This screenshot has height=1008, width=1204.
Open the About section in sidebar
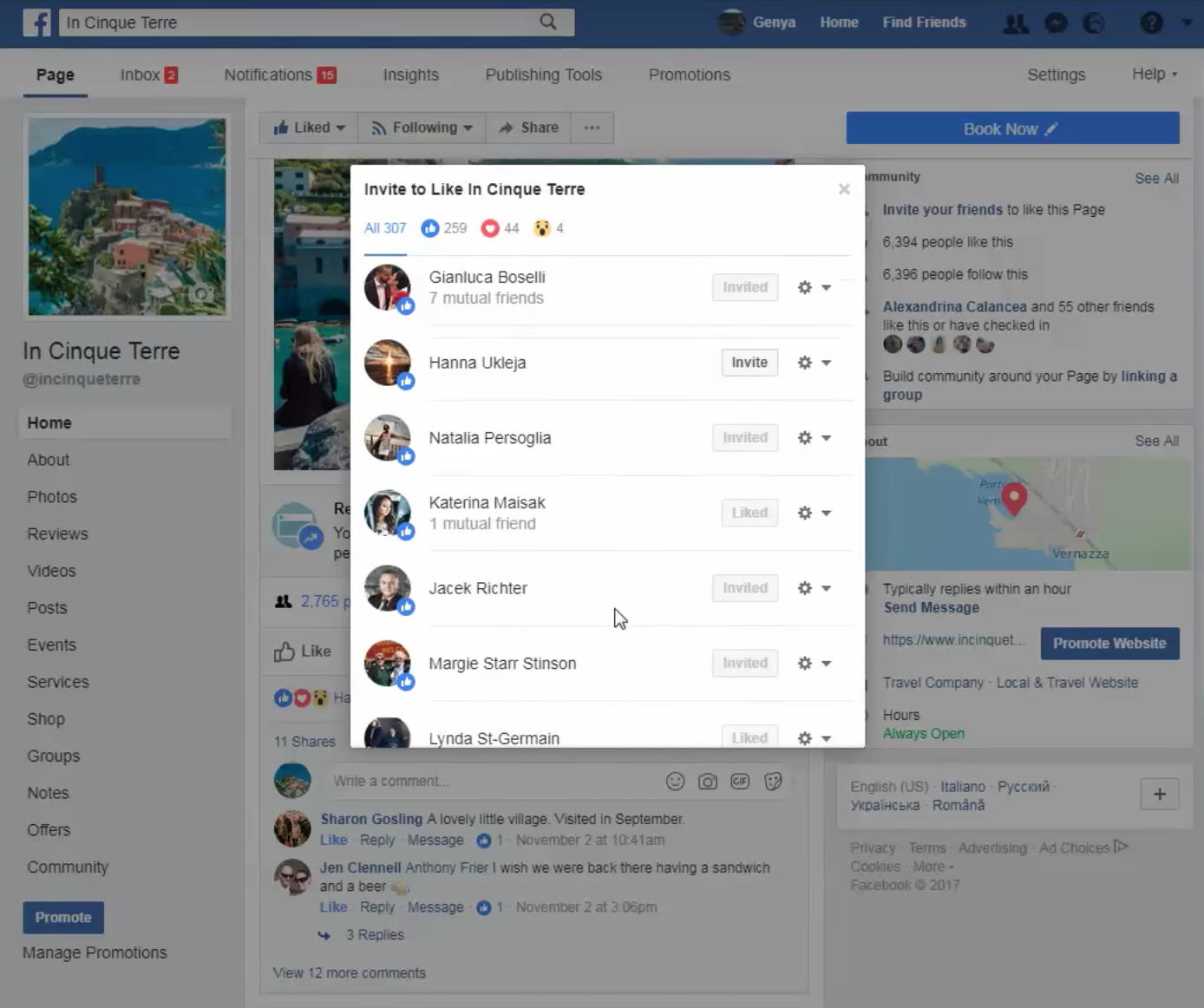49,461
